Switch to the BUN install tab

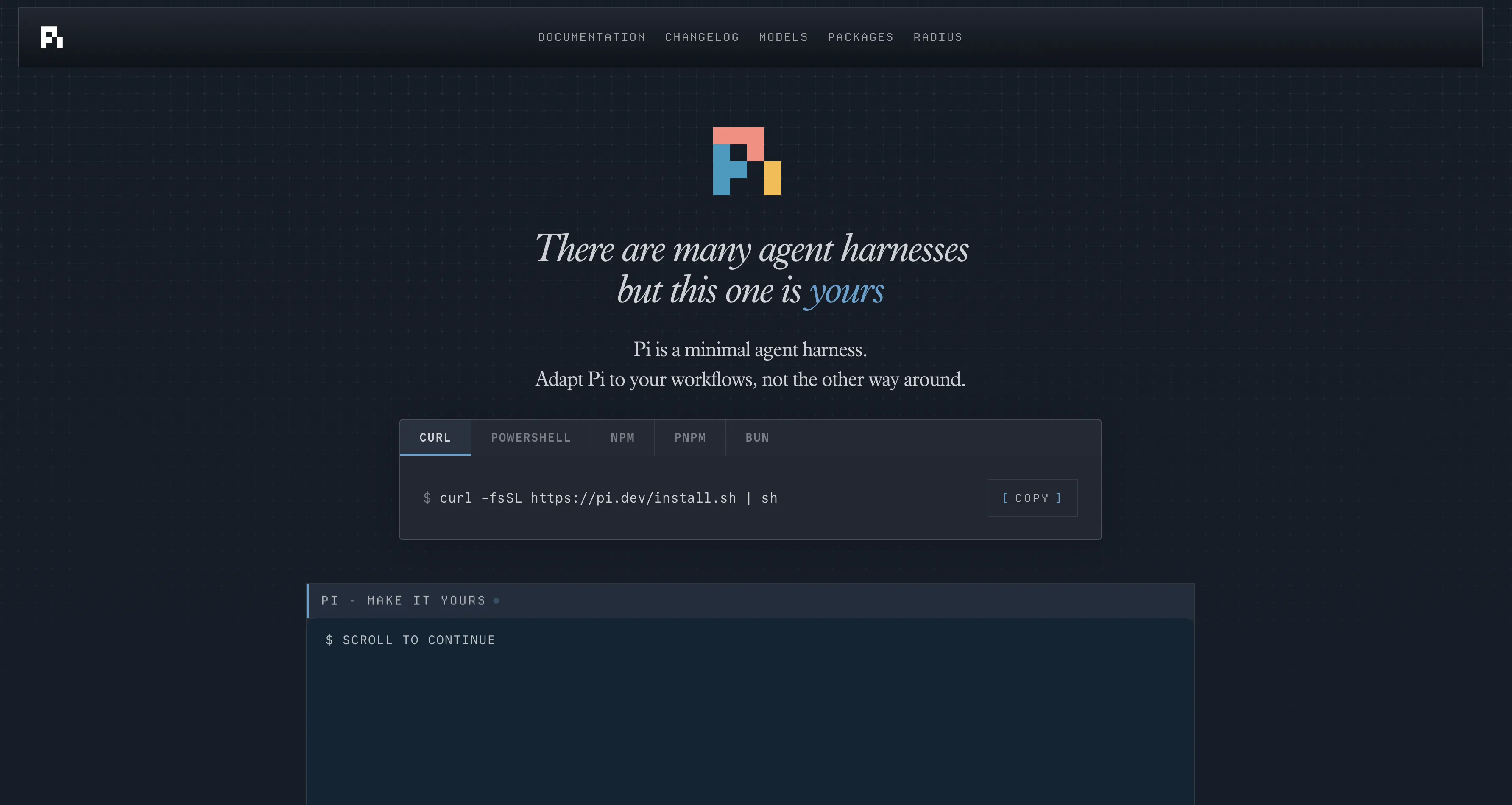pyautogui.click(x=757, y=437)
